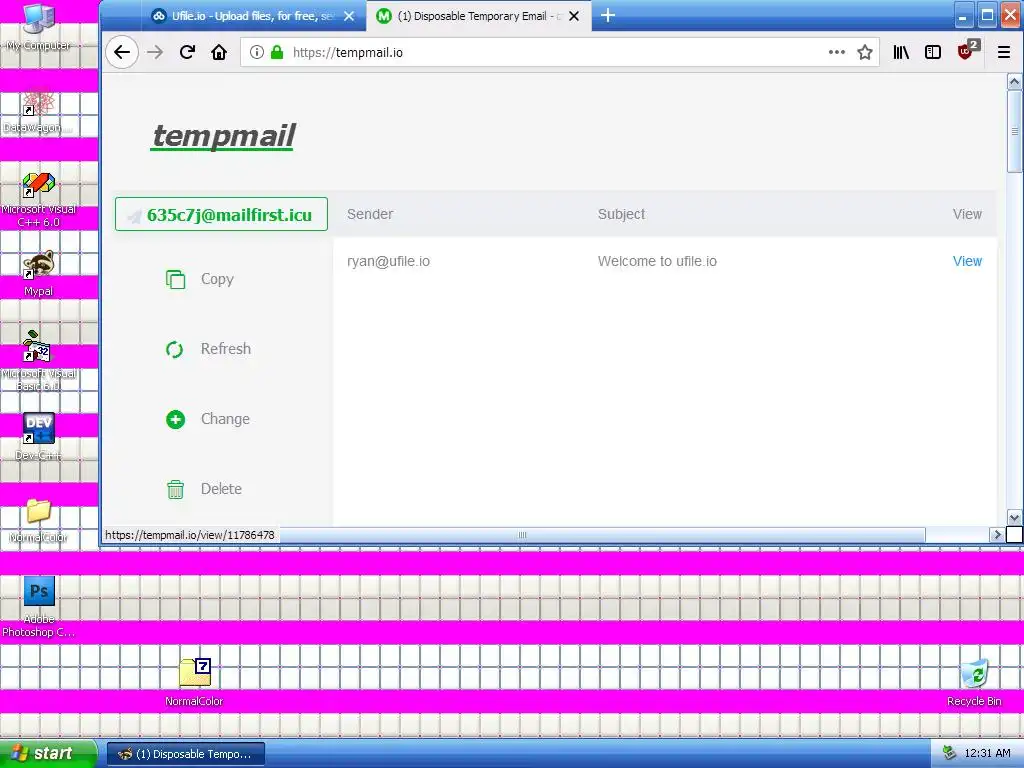Select Microsoft Visual C++ 6.0 desktop icon
Screen dimensions: 1024x768
39,199
